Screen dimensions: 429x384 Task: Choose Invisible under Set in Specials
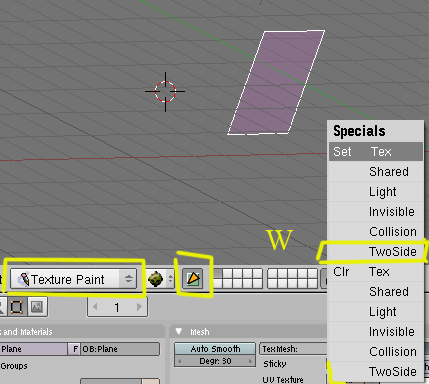pyautogui.click(x=376, y=212)
